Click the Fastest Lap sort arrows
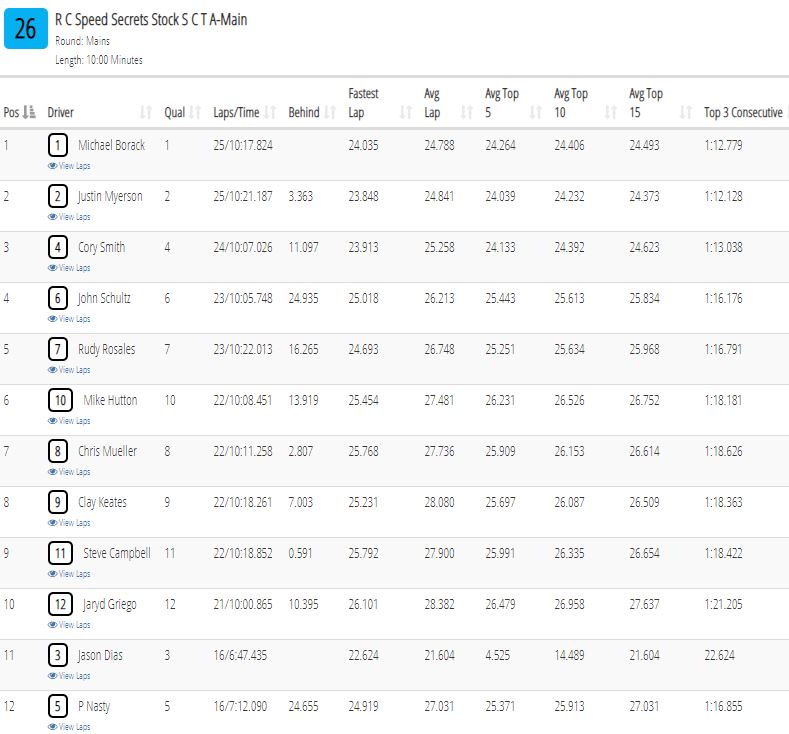 [x=406, y=112]
